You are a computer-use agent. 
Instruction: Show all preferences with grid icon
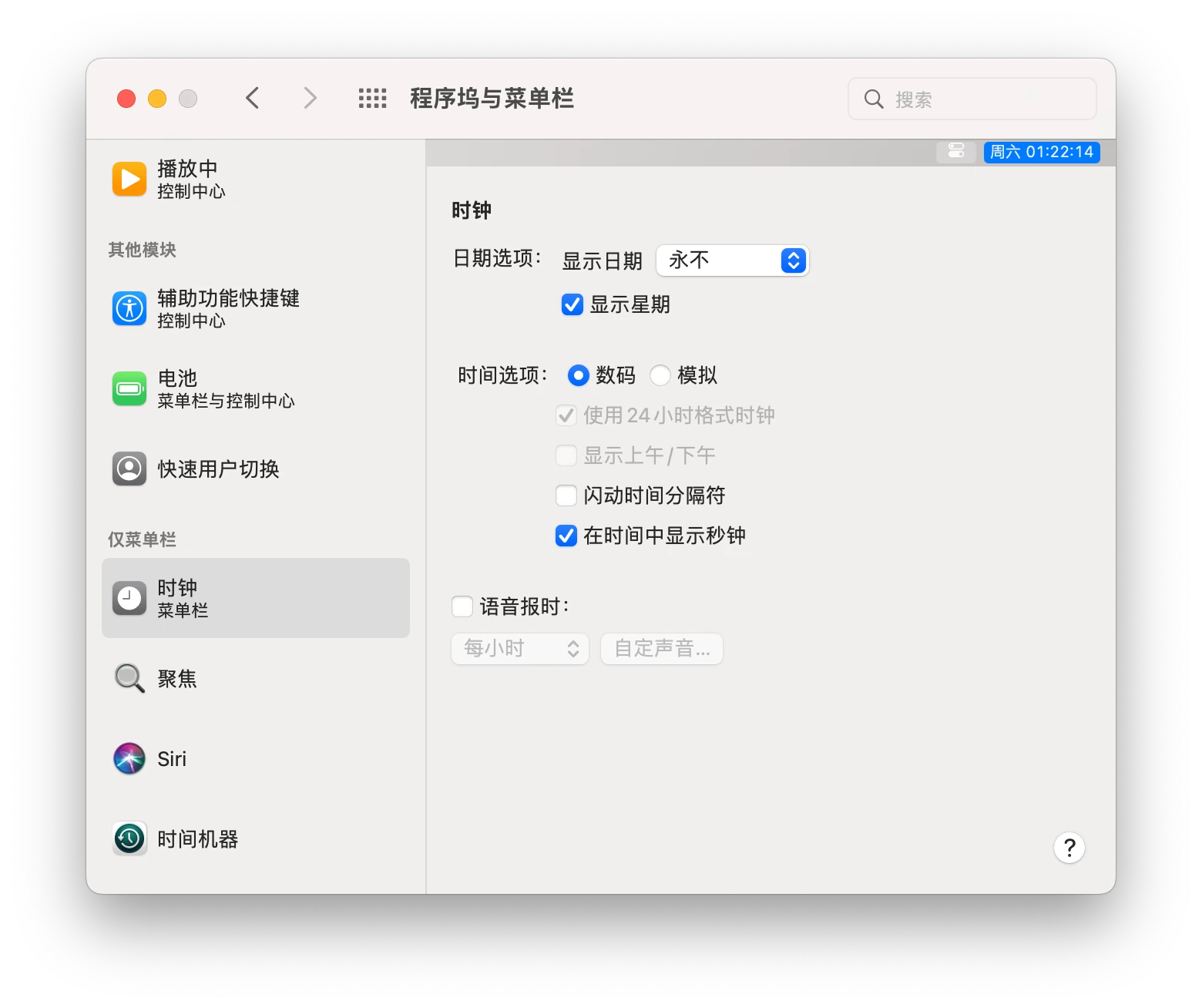click(x=372, y=99)
